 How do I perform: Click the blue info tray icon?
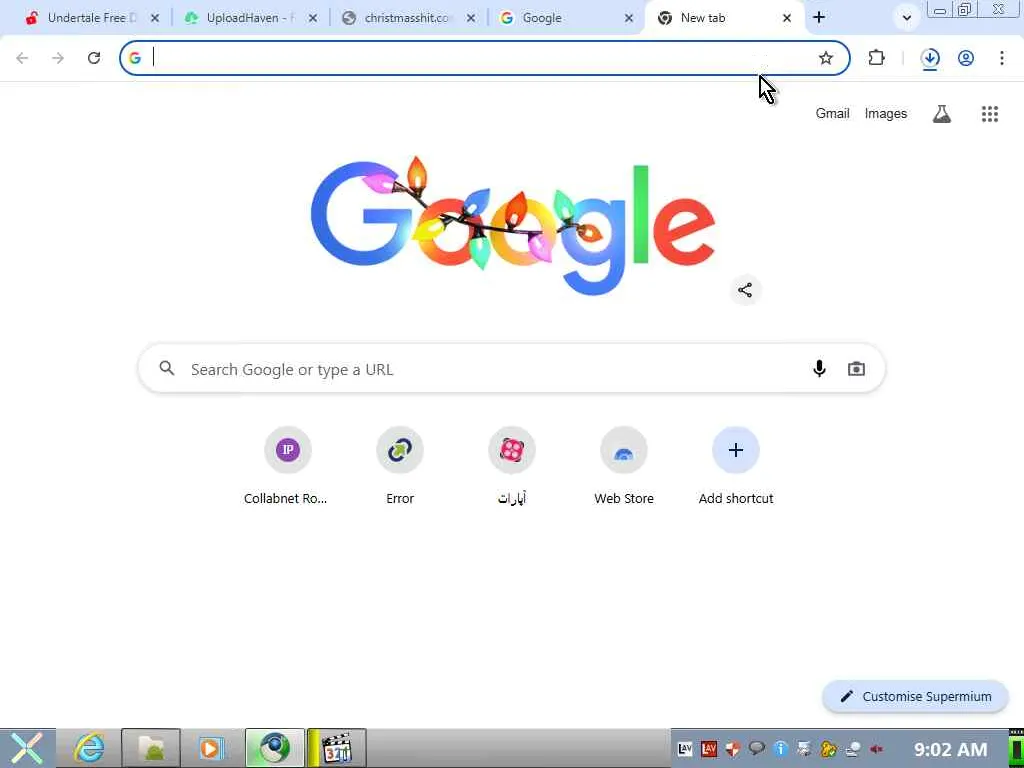(x=781, y=749)
